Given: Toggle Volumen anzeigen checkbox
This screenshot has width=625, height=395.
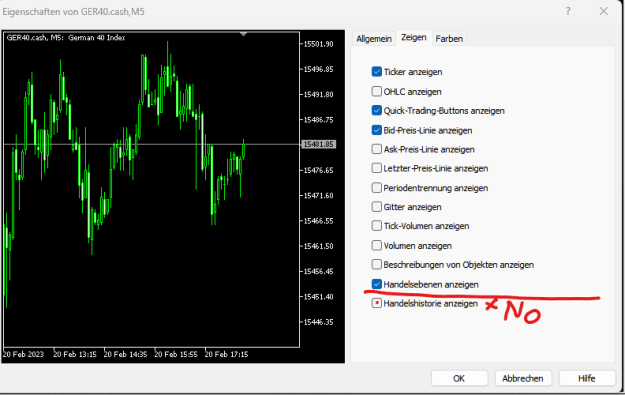Looking at the screenshot, I should click(376, 245).
